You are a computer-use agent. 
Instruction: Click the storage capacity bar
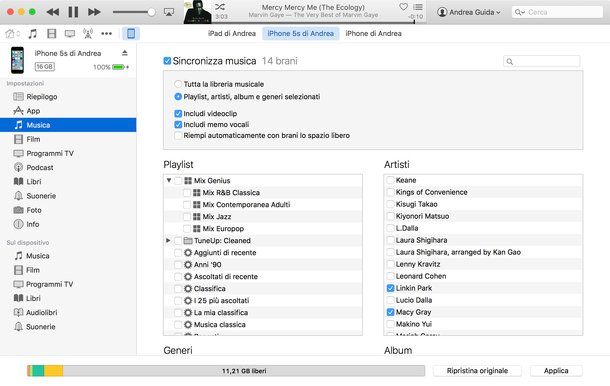click(x=226, y=371)
